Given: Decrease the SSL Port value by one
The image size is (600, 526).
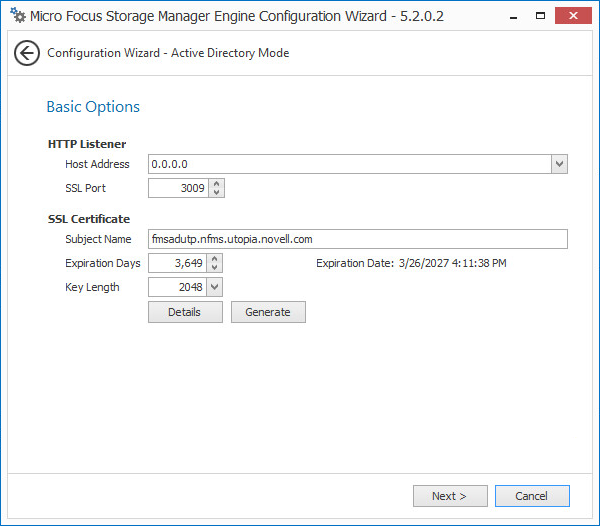Looking at the screenshot, I should [x=217, y=193].
